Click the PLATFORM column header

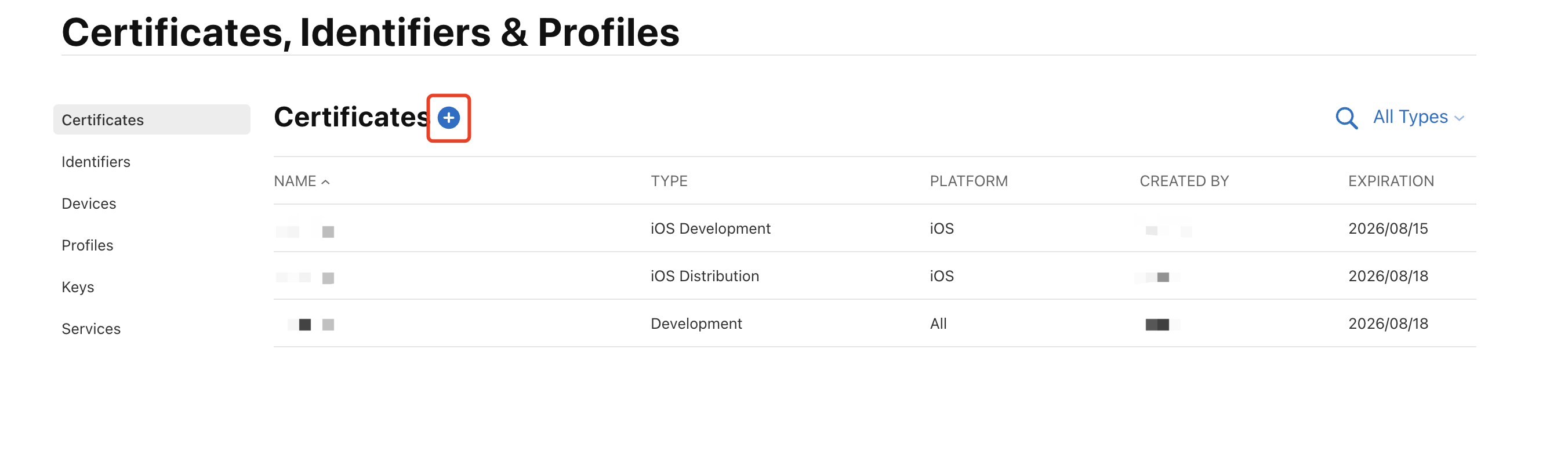[968, 181]
